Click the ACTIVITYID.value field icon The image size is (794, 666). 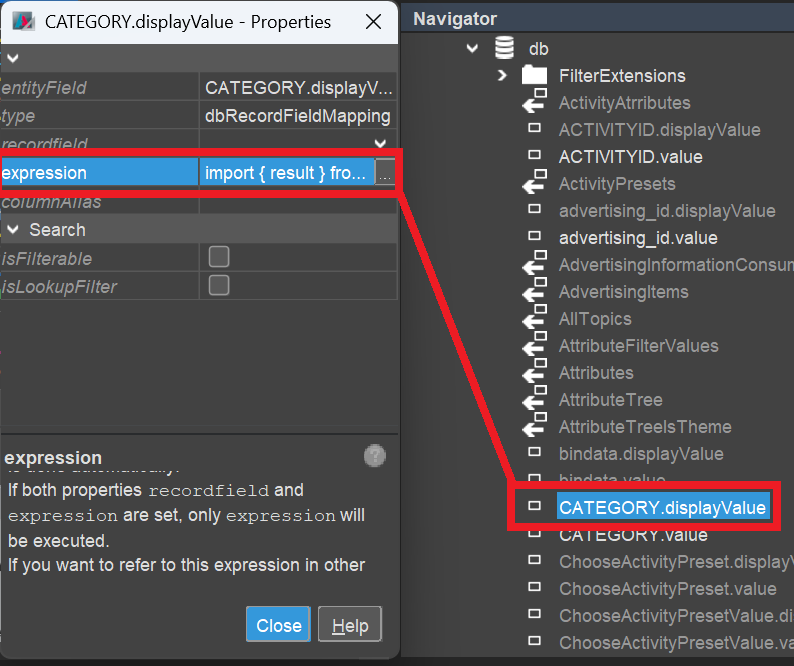click(x=534, y=156)
